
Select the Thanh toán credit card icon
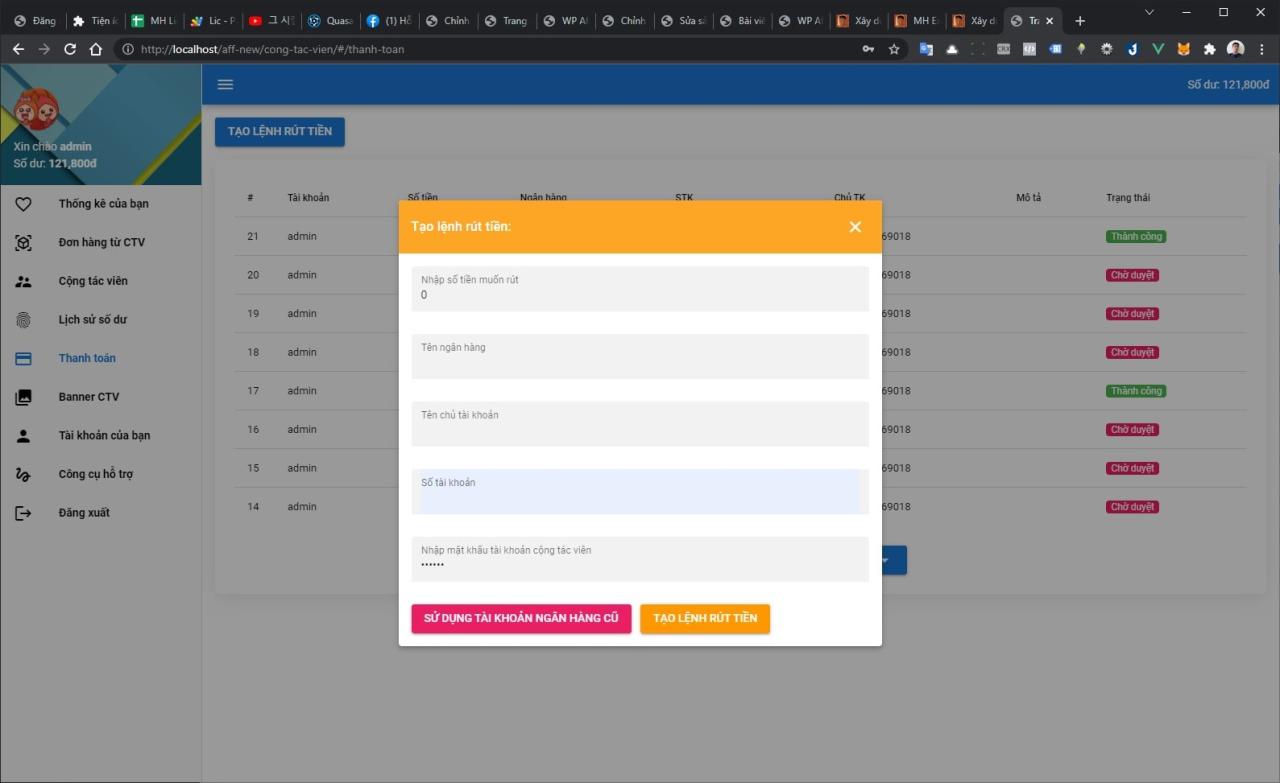24,358
